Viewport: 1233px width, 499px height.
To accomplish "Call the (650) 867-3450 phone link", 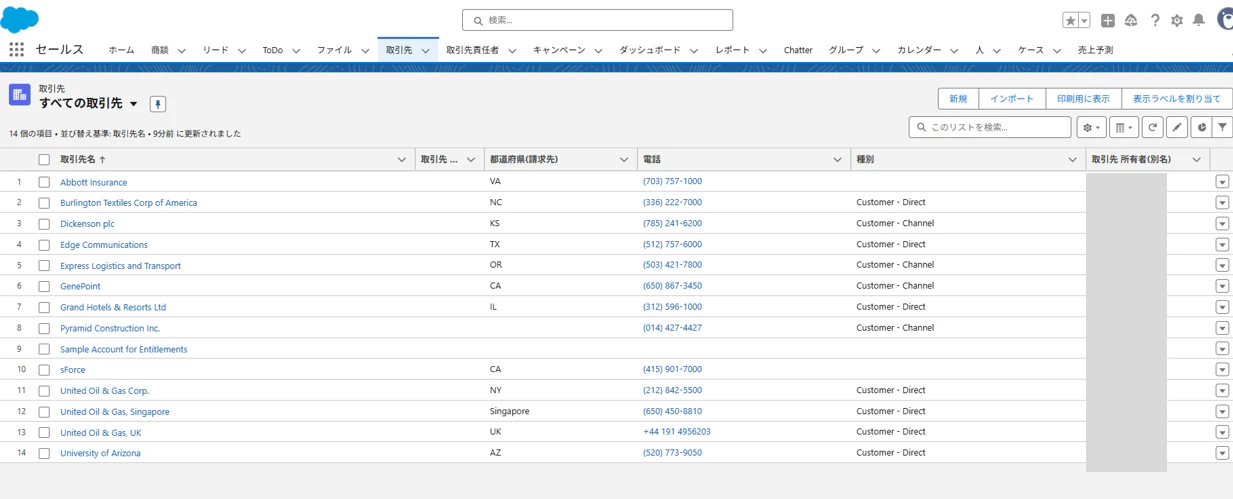I will [672, 286].
